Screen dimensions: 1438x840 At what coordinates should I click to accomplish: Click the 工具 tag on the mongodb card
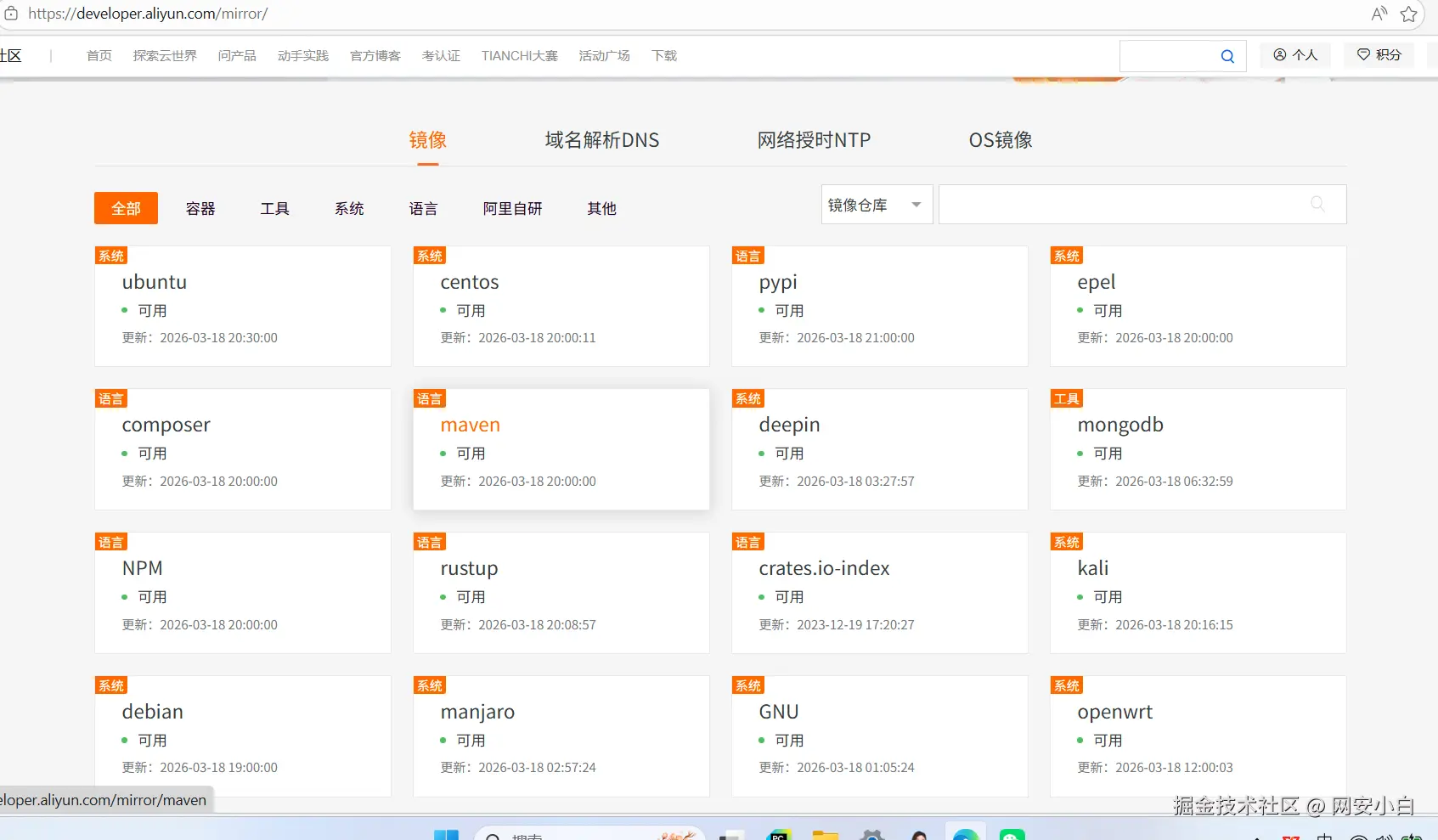1067,398
